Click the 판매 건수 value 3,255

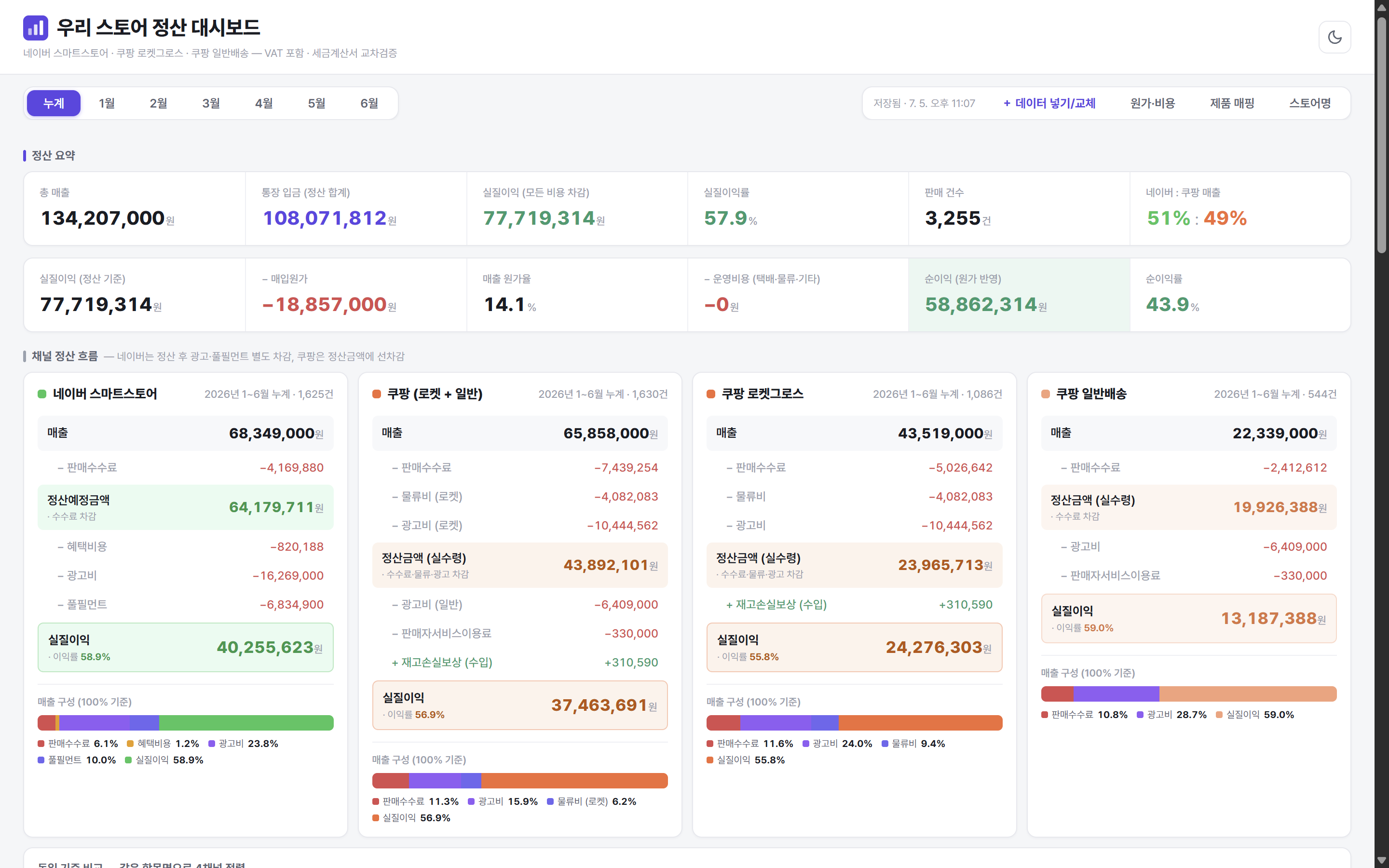point(953,218)
